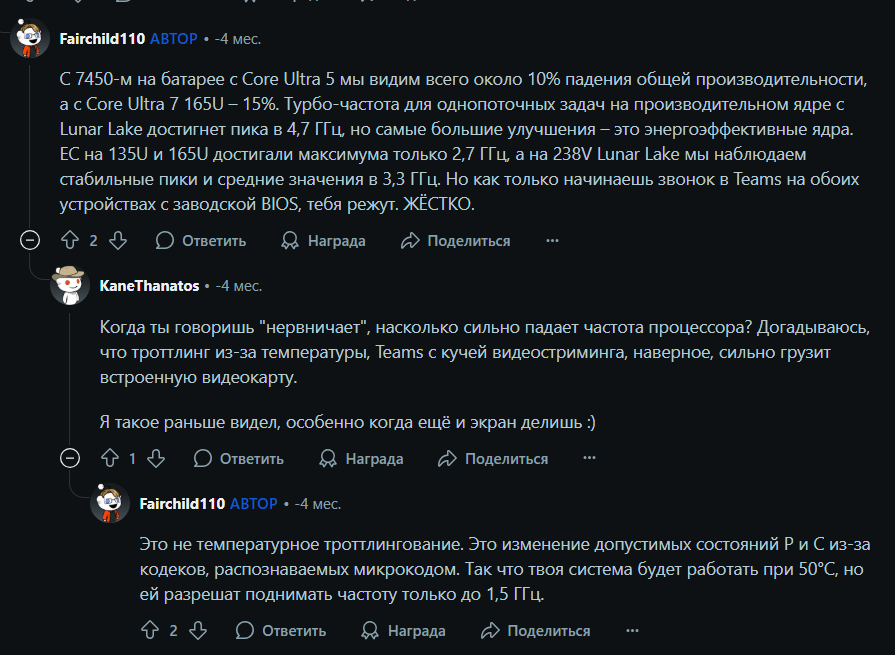Reply to Fairchild110's first comment
The image size is (895, 655).
coord(201,241)
